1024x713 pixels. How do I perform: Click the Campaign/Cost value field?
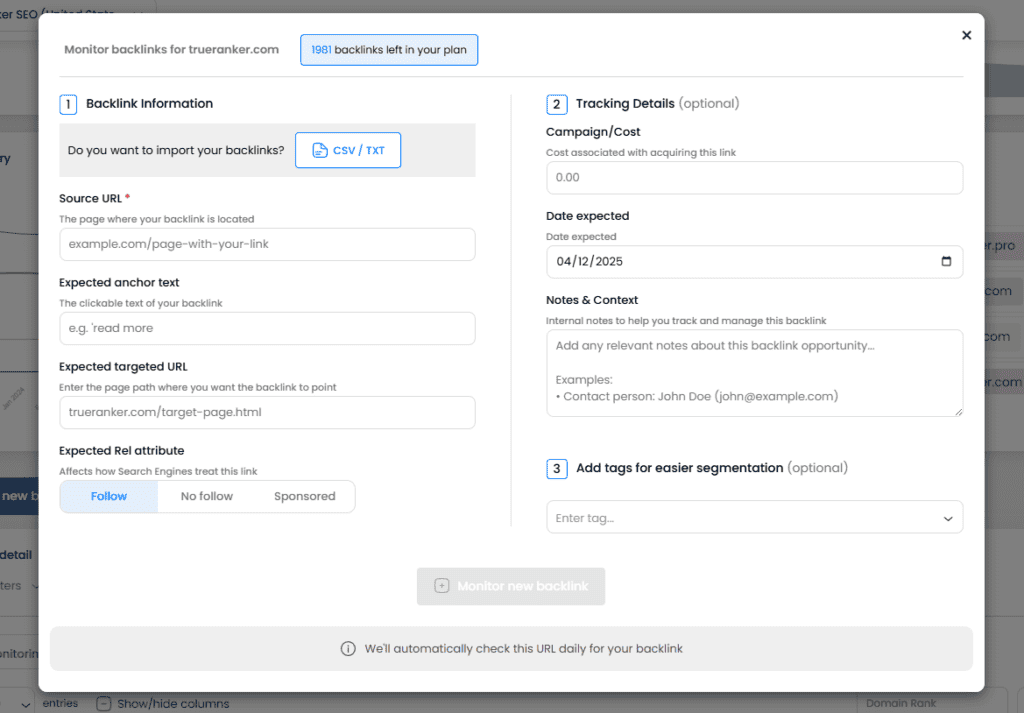754,177
